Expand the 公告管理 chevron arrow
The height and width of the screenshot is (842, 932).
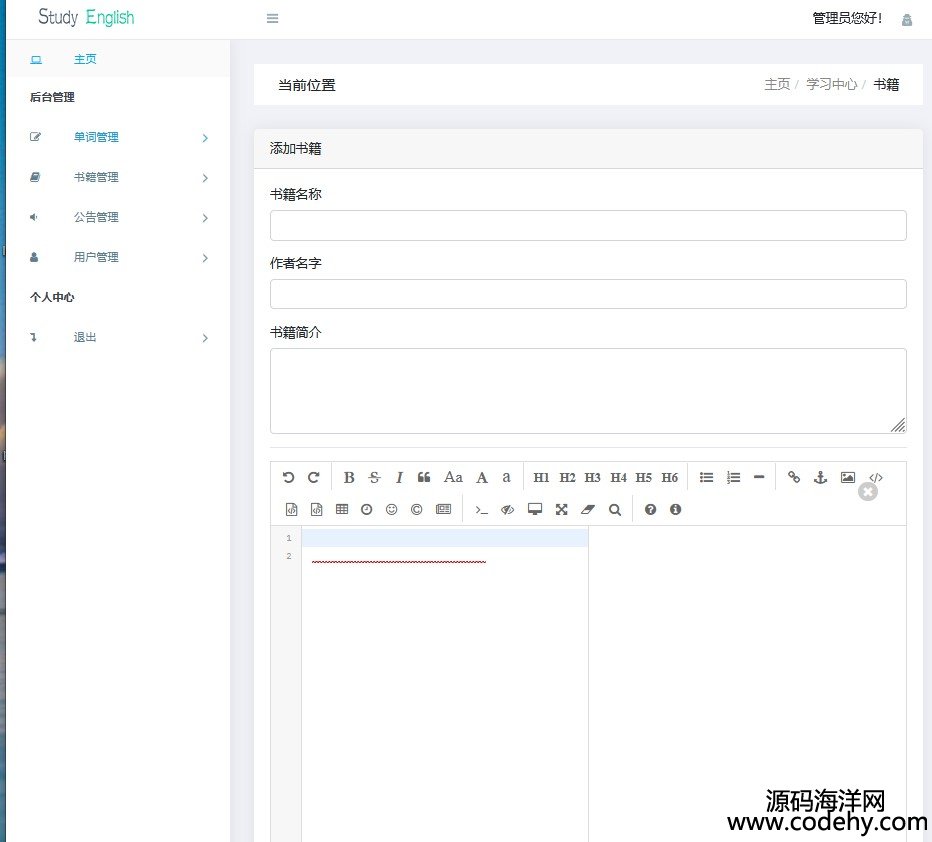pyautogui.click(x=205, y=218)
